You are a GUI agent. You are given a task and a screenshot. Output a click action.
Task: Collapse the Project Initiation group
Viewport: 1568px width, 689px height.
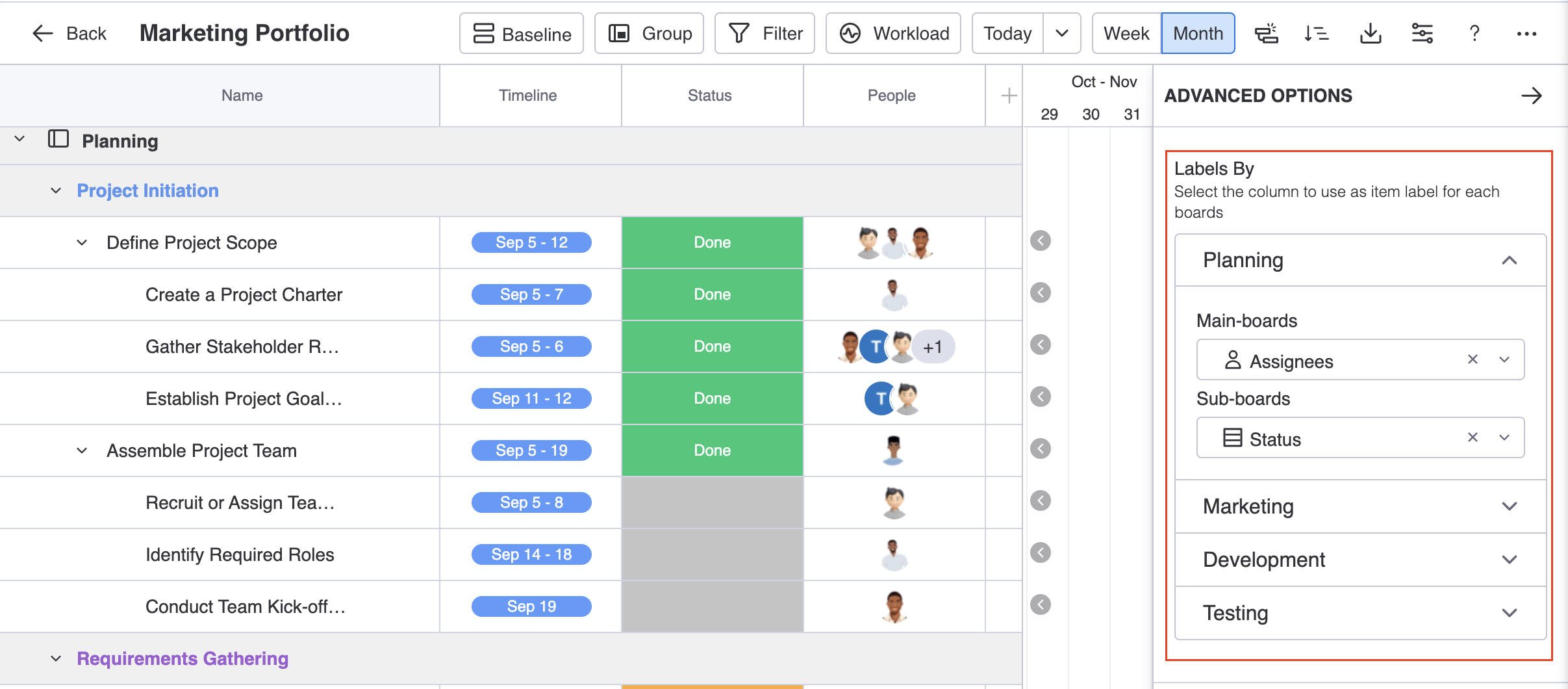(x=56, y=191)
